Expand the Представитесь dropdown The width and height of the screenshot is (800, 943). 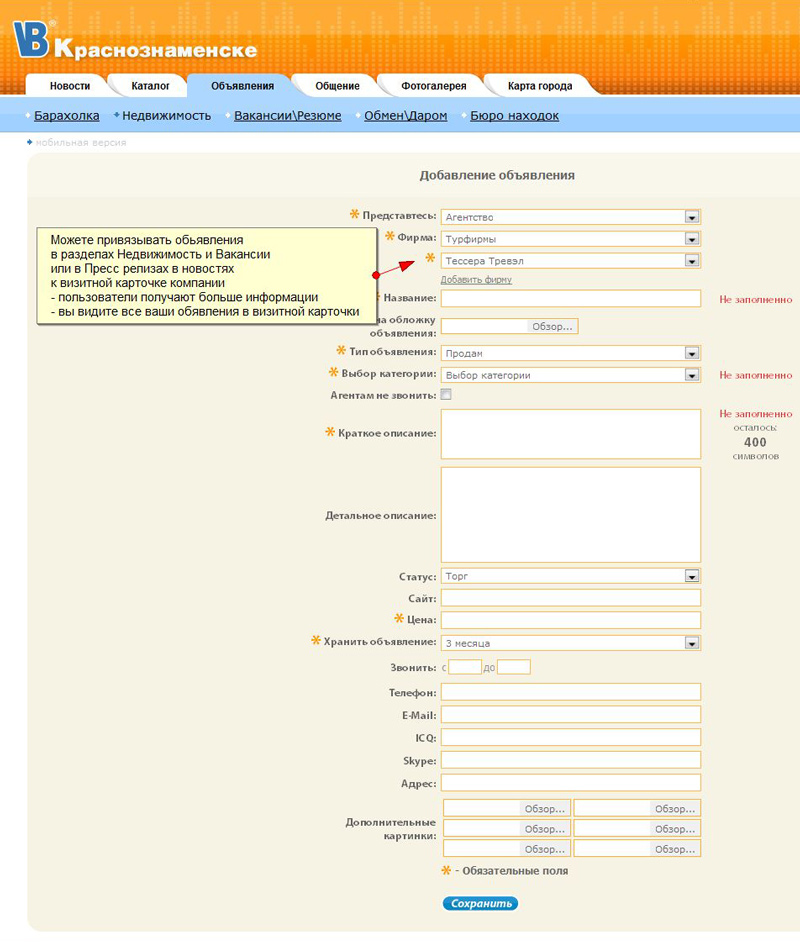[571, 217]
